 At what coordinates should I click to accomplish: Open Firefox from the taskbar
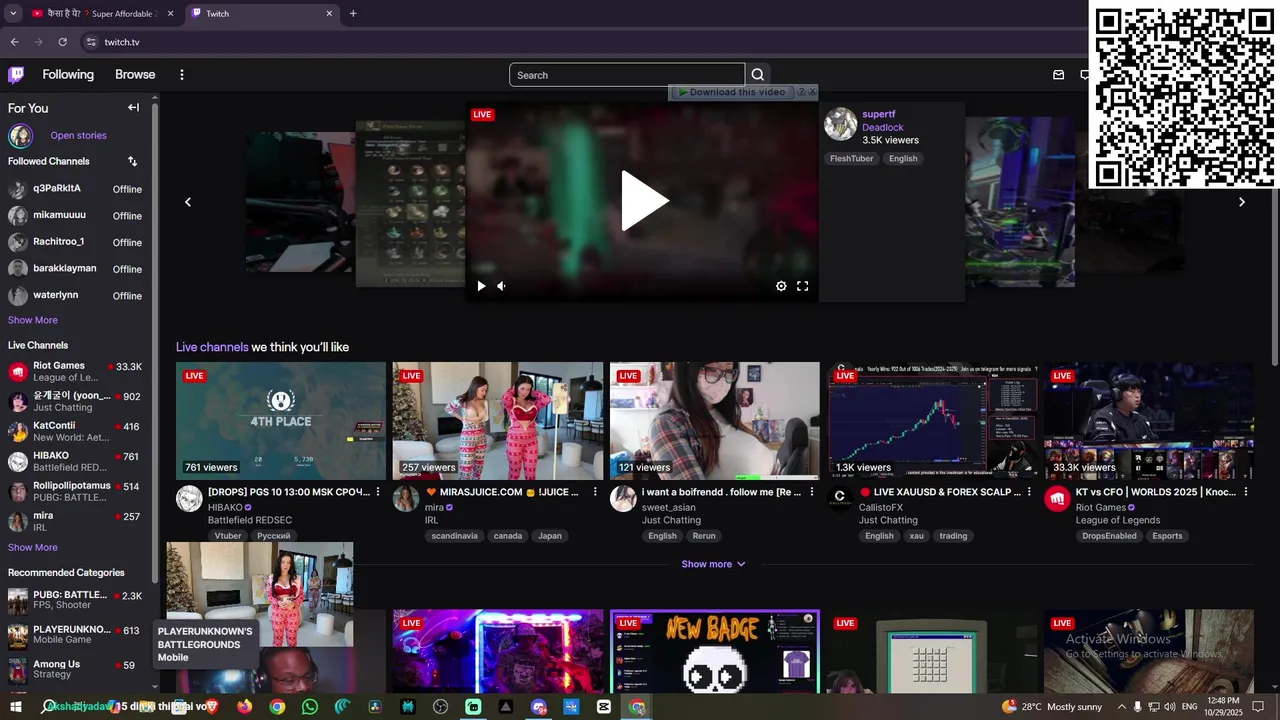tap(245, 707)
